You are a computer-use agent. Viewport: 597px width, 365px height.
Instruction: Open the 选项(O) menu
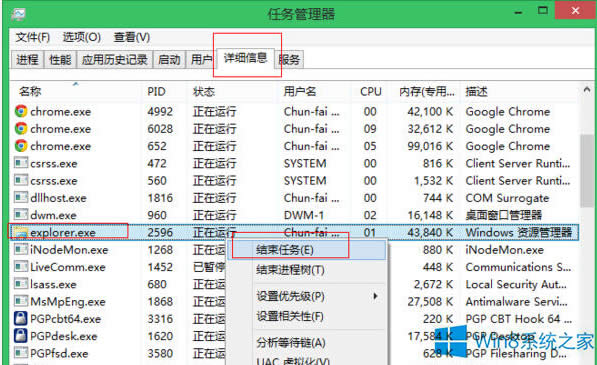point(81,37)
